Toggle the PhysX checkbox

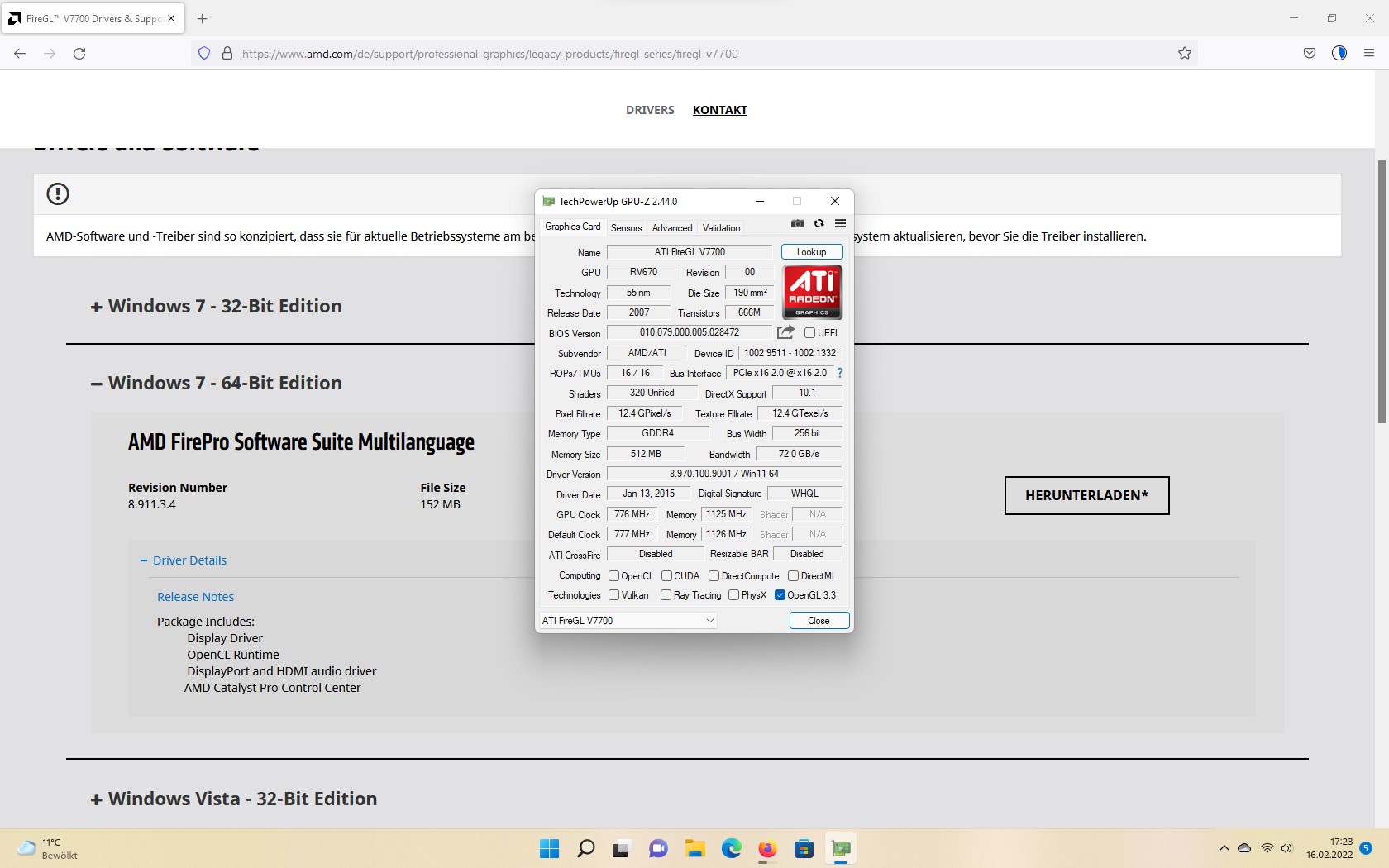coord(733,595)
